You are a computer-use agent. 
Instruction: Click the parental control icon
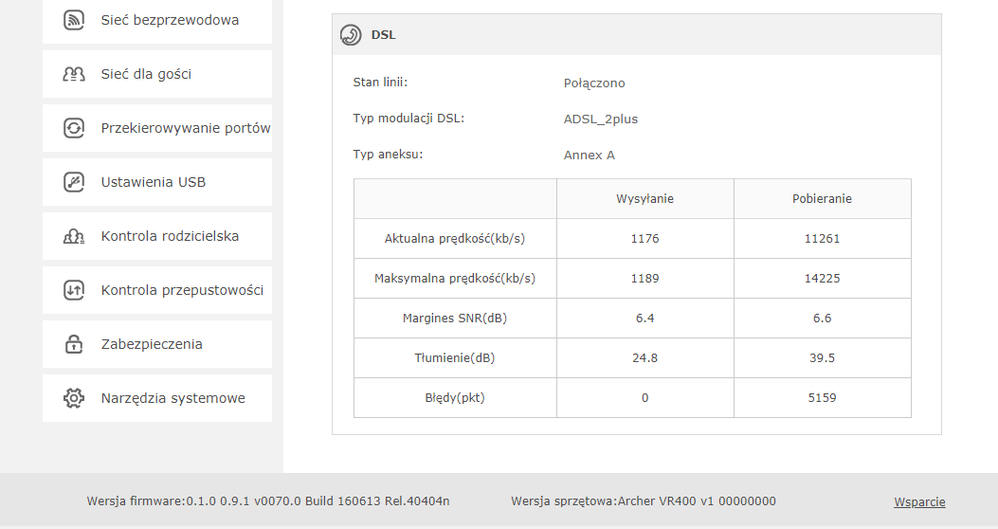coord(73,236)
